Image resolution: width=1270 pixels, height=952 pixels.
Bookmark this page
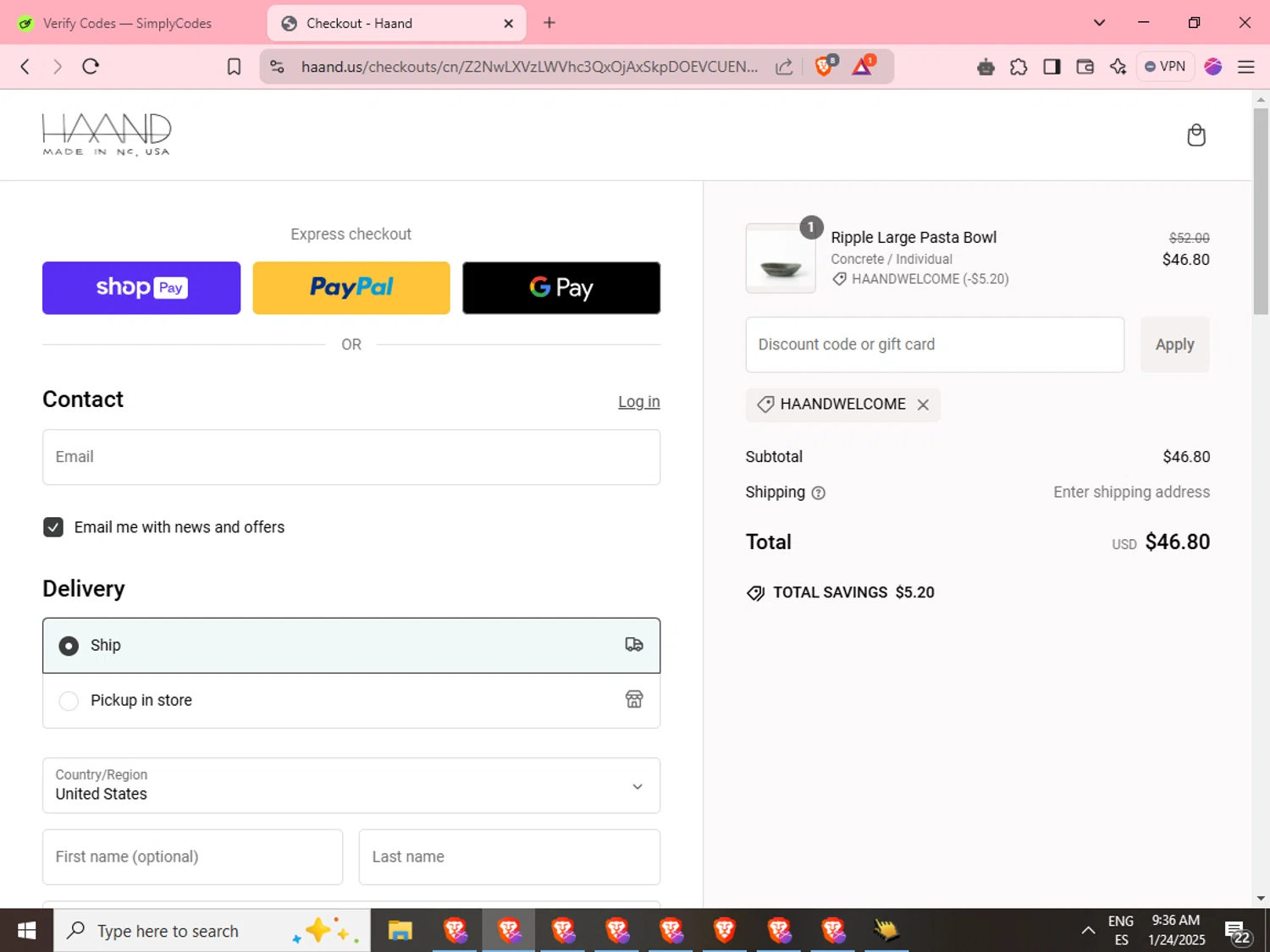point(234,67)
